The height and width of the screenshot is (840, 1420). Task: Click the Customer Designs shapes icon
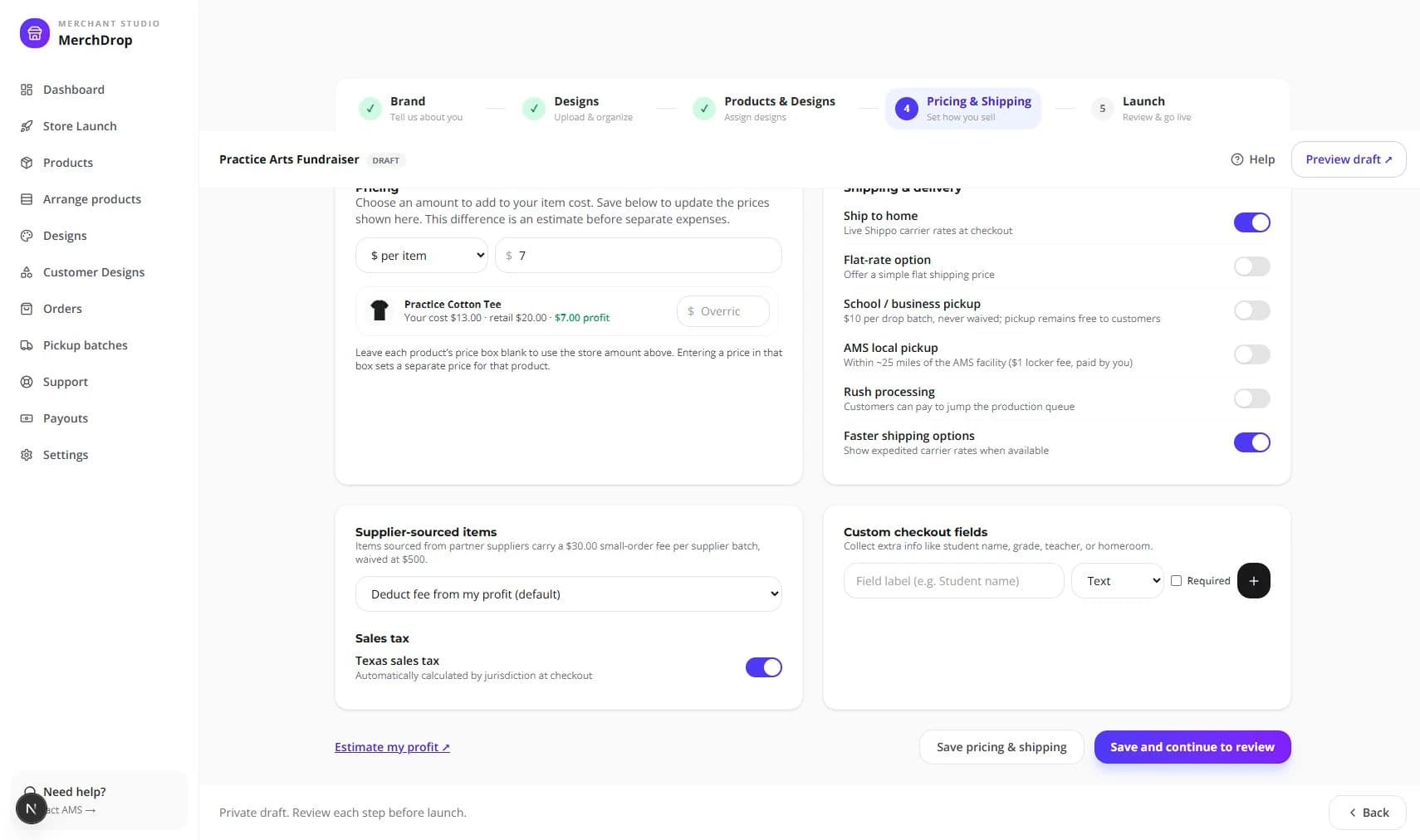click(27, 272)
